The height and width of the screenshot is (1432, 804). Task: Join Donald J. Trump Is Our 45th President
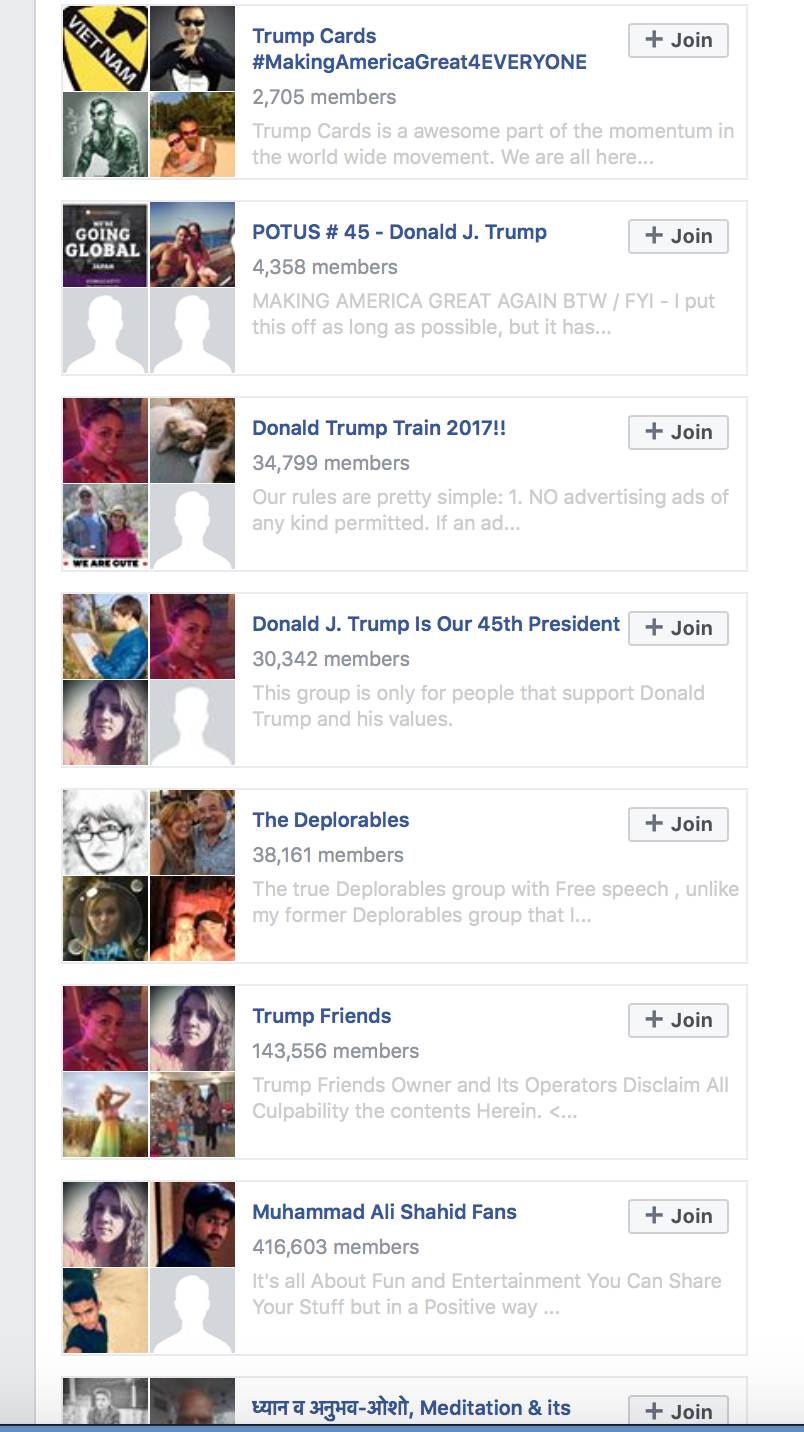pyautogui.click(x=678, y=628)
